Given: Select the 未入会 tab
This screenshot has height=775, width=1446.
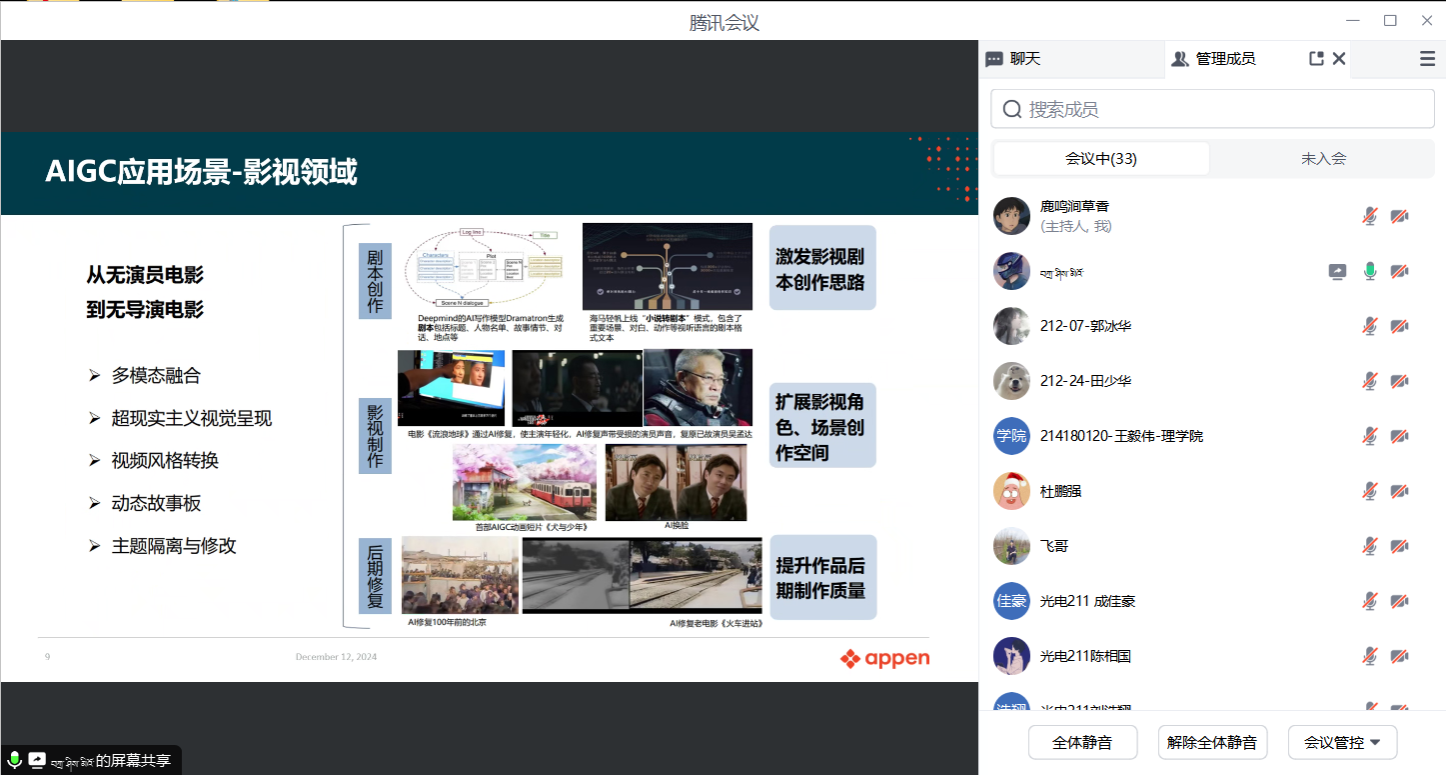Looking at the screenshot, I should (1323, 158).
